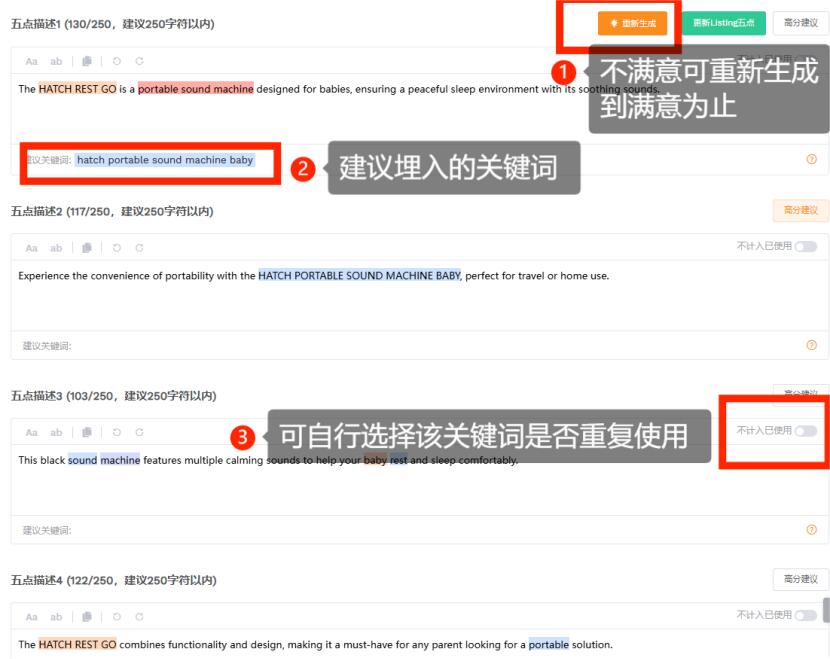830x659 pixels.
Task: Copy the text of 五点描述2 with the copy icon
Action: tap(87, 248)
